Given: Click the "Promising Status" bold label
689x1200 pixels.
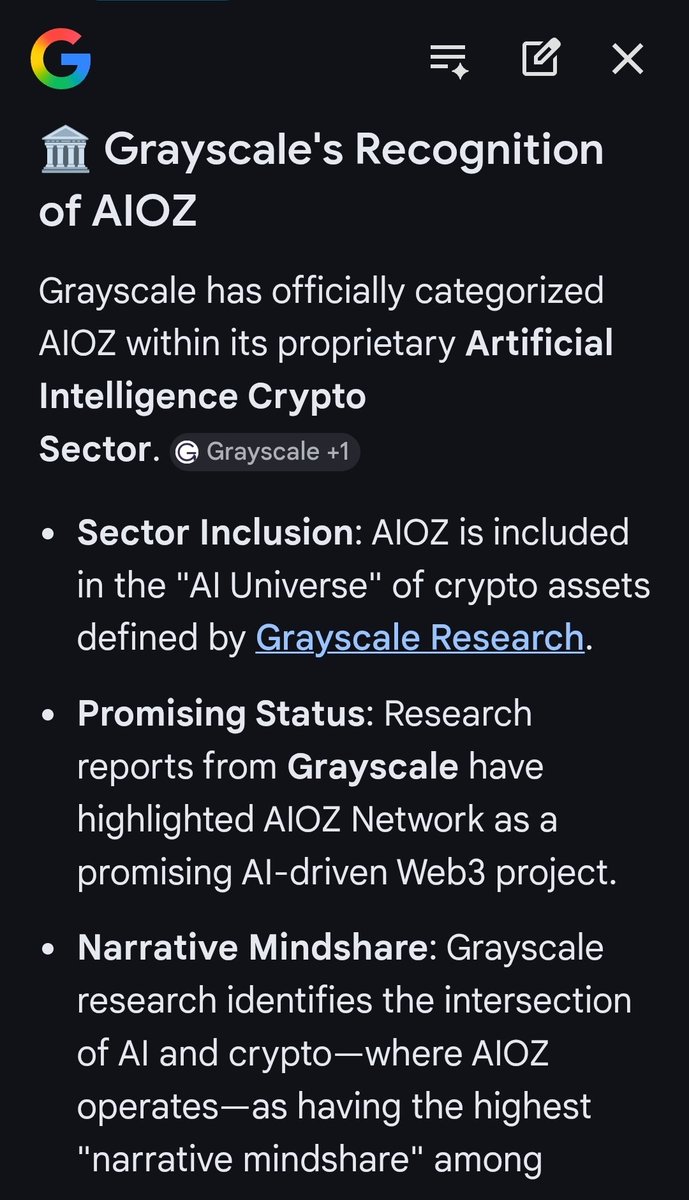Looking at the screenshot, I should point(221,714).
